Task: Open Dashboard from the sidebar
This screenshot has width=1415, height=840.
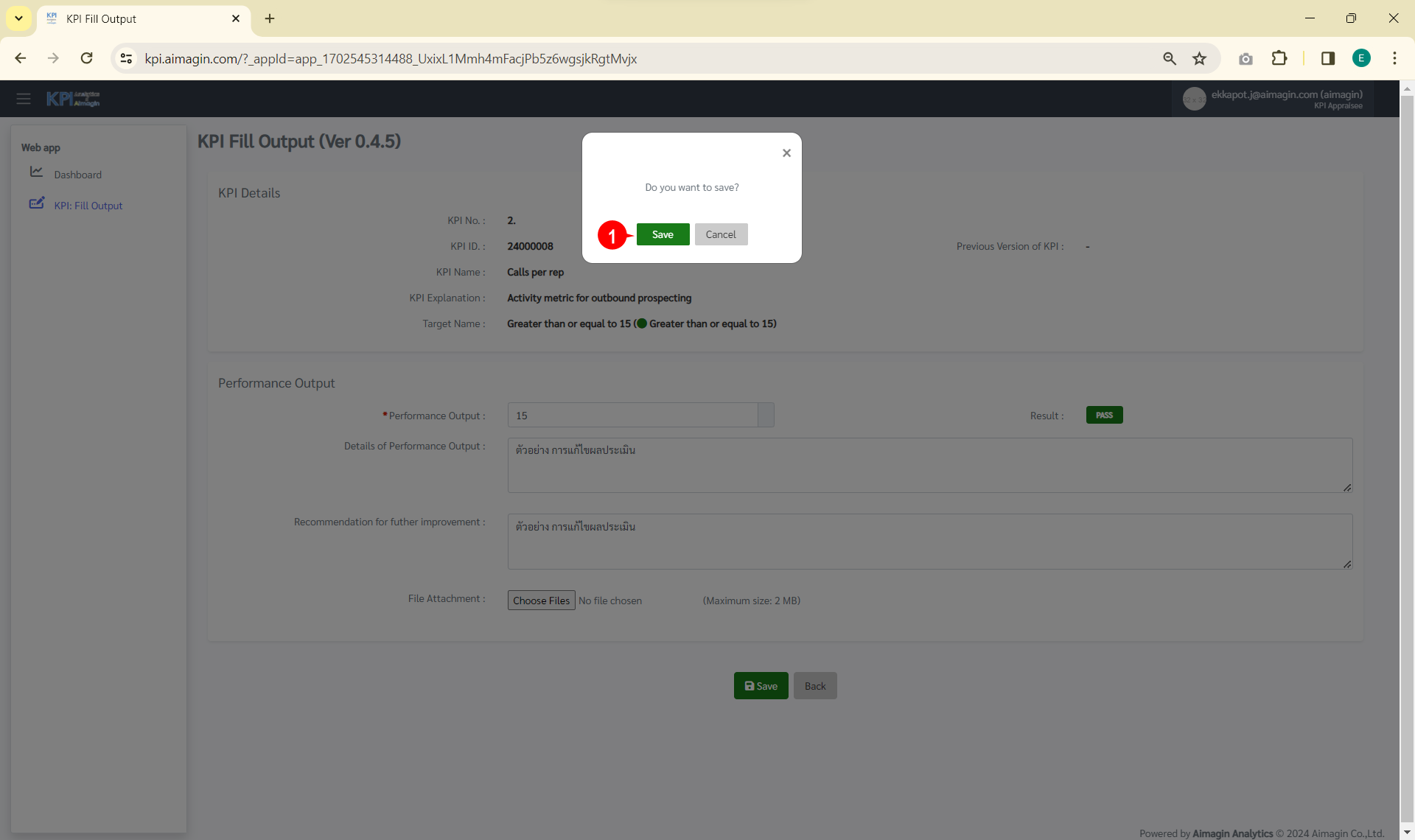Action: [x=77, y=175]
